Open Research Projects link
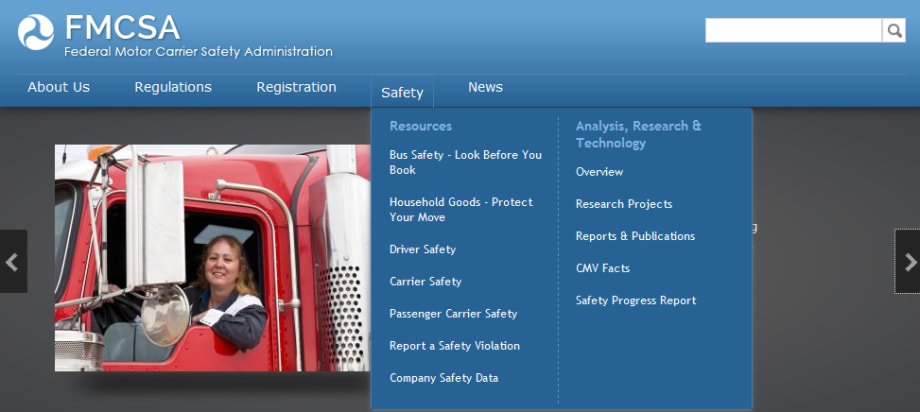Viewport: 920px width, 412px height. 624,204
